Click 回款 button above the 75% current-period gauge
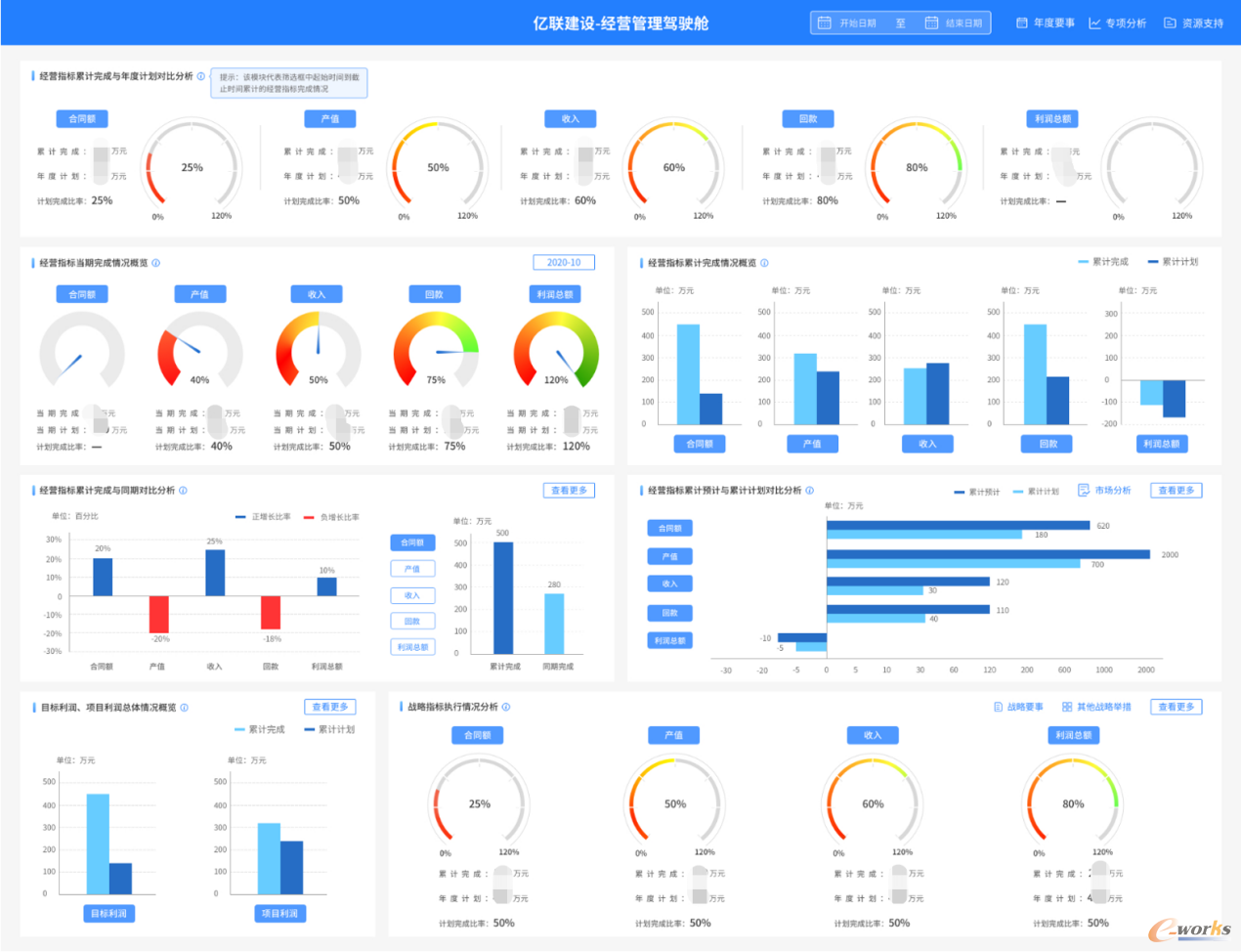 [435, 294]
